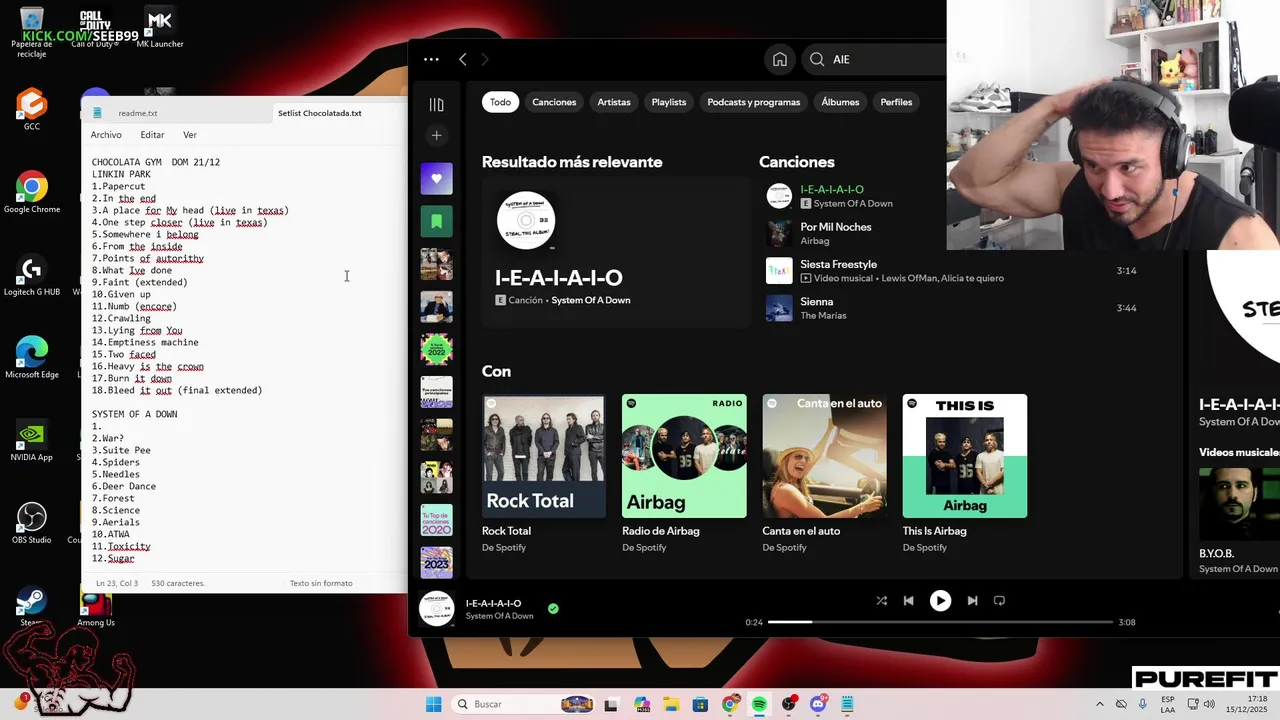Click search magnifier icon in Spotify
This screenshot has width=1280, height=720.
(x=817, y=59)
